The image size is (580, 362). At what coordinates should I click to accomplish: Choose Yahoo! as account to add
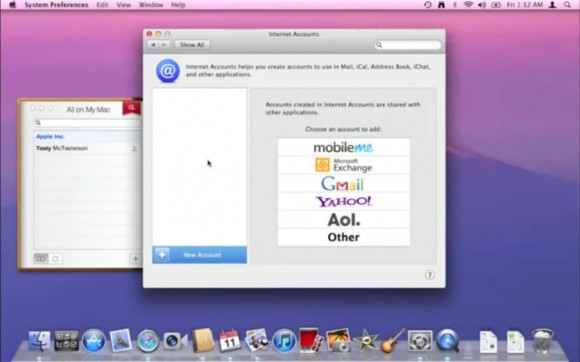[x=344, y=202]
